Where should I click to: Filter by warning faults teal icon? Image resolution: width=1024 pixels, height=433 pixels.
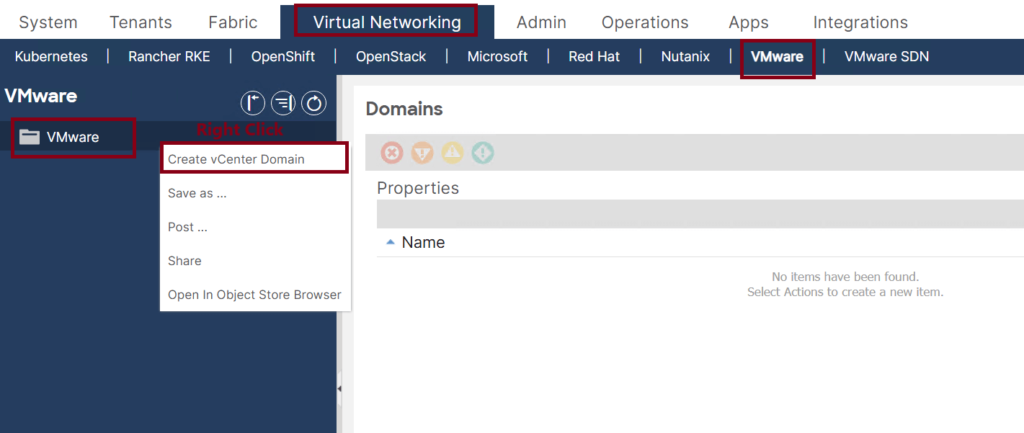[483, 153]
